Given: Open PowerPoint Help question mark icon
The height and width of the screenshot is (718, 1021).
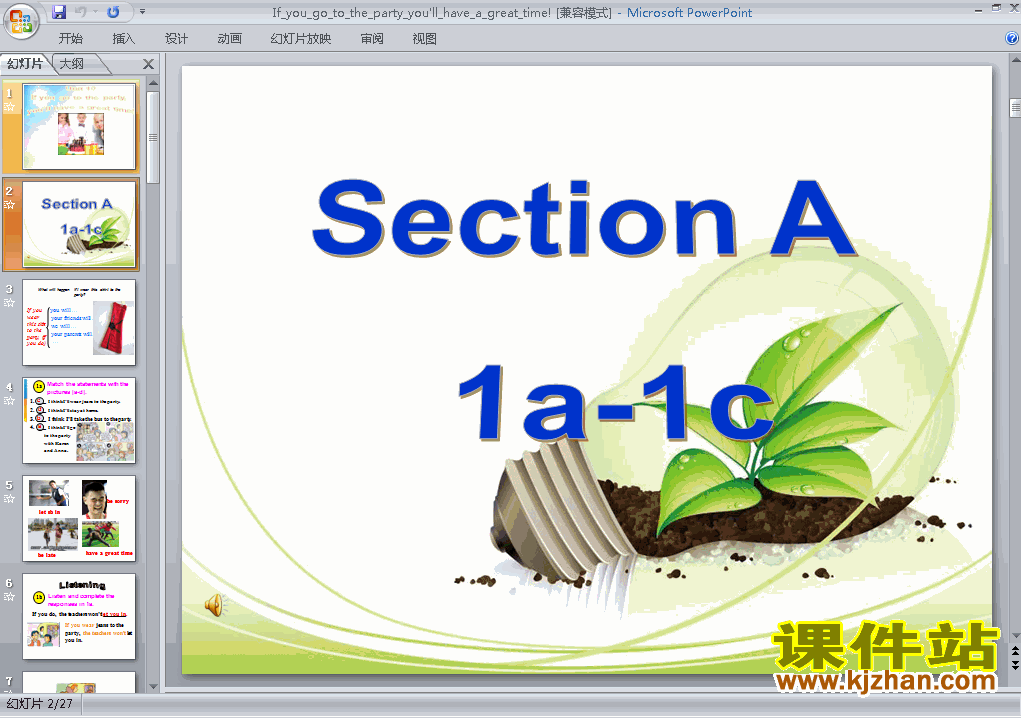Looking at the screenshot, I should pyautogui.click(x=1013, y=38).
